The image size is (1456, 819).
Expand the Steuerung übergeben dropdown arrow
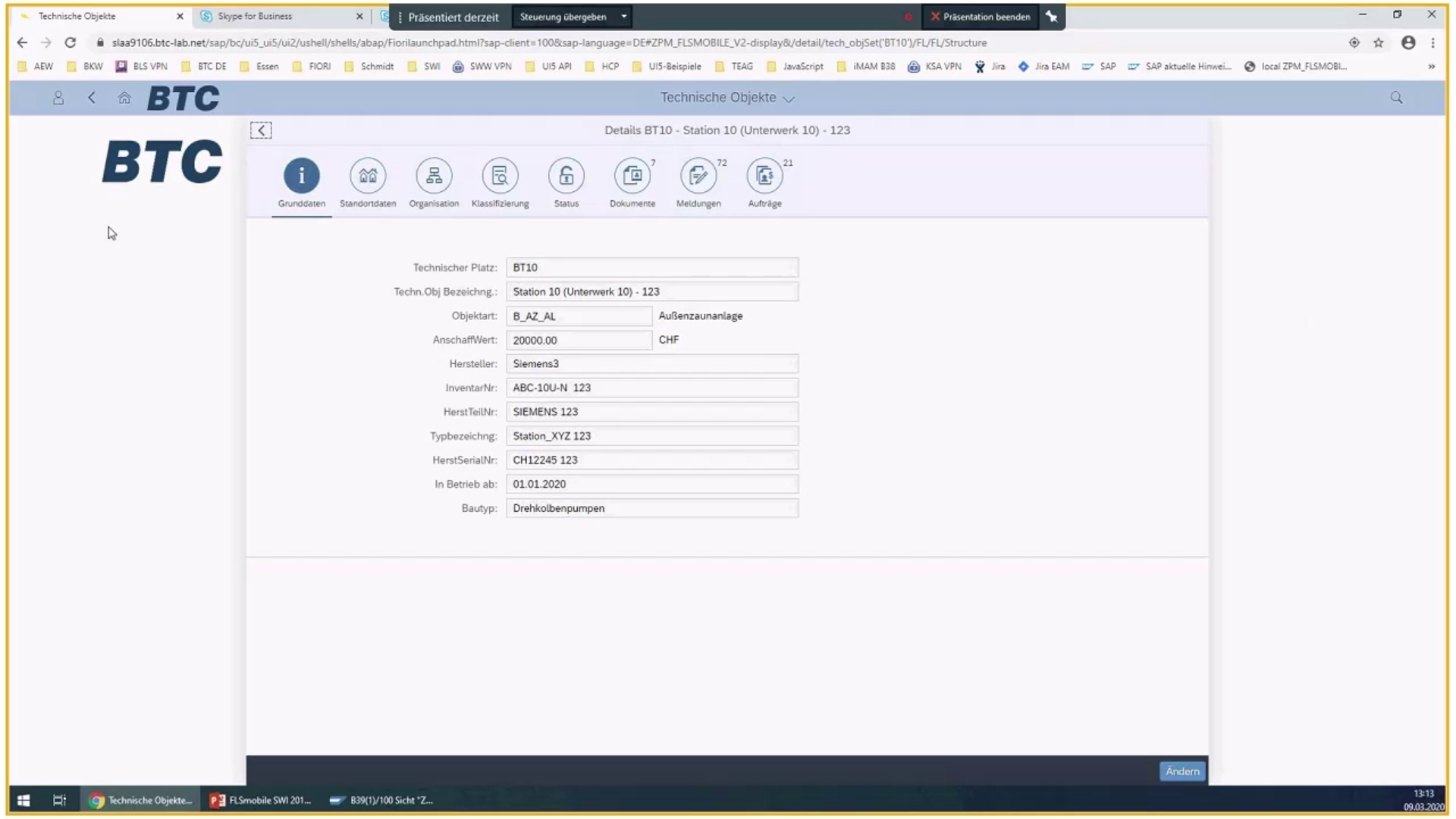[623, 16]
